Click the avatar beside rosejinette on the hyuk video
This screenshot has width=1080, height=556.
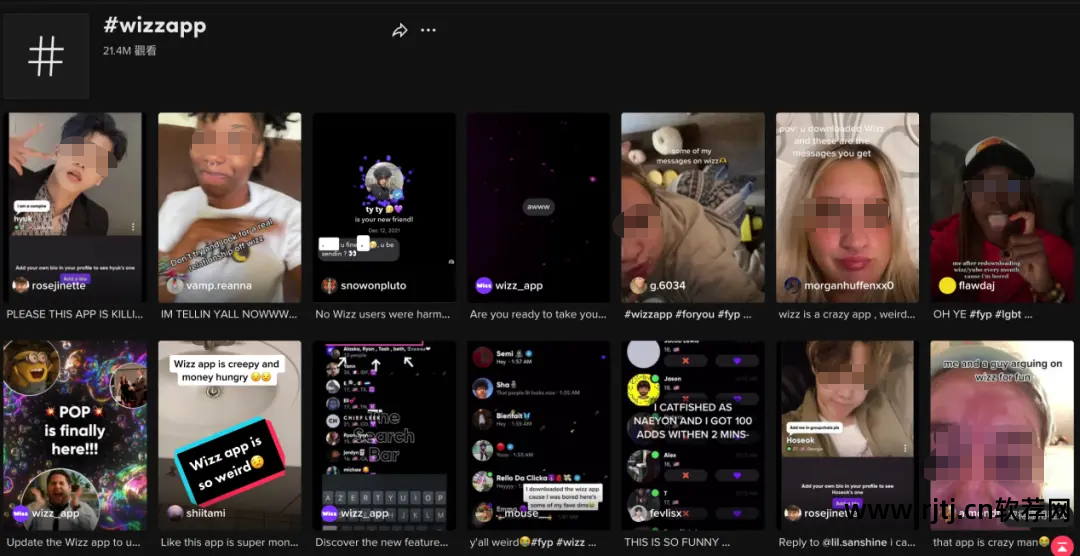coord(21,285)
